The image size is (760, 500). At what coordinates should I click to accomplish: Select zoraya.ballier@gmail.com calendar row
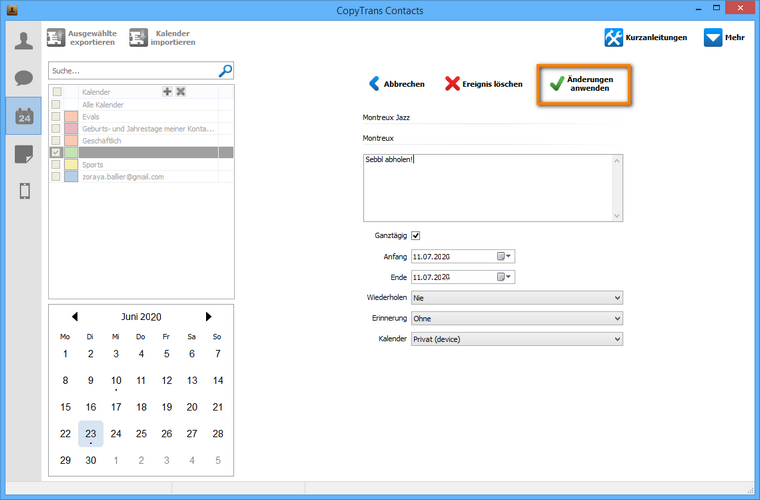click(141, 176)
